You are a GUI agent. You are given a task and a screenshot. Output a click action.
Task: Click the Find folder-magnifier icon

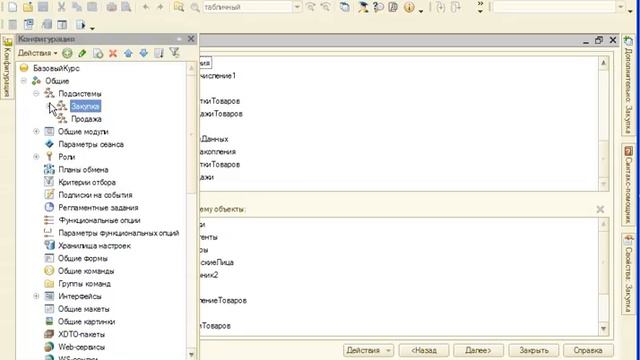click(179, 7)
